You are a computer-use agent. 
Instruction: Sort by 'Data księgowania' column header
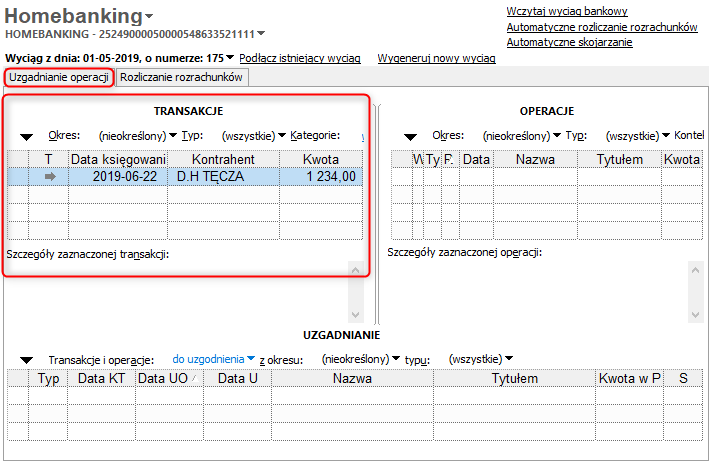coord(118,159)
